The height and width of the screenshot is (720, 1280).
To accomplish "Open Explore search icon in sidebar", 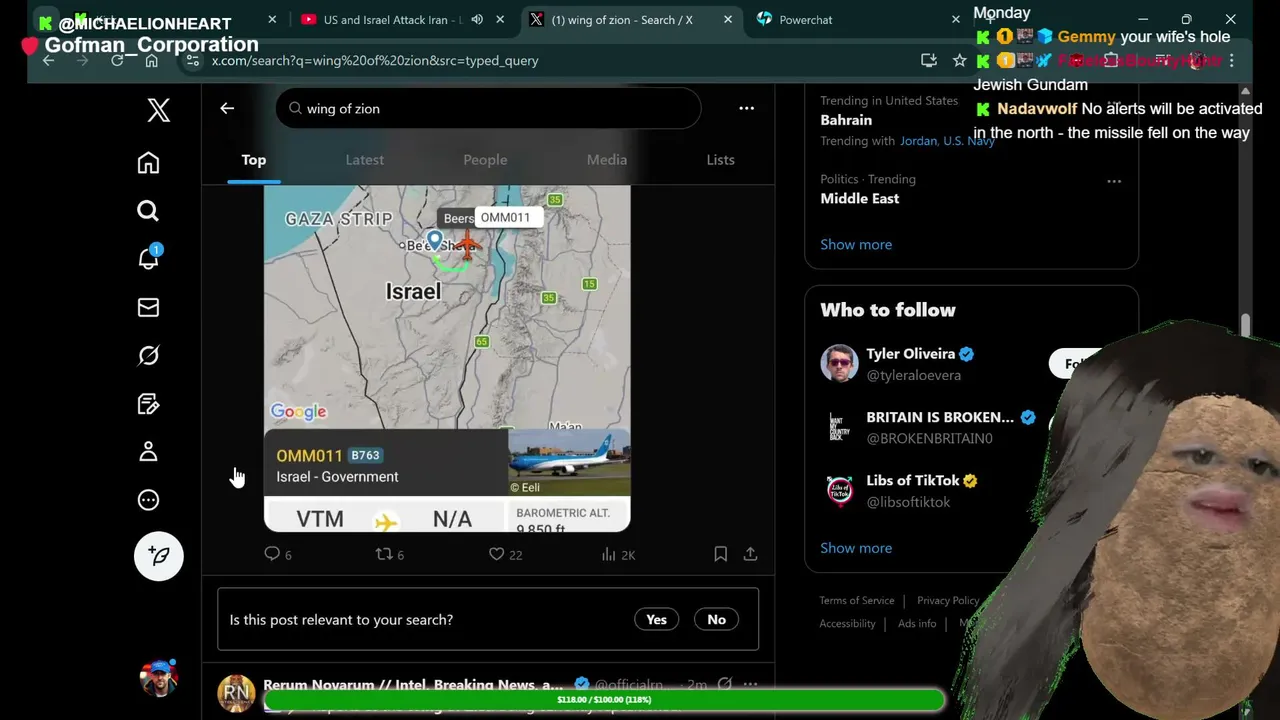I will tap(148, 210).
